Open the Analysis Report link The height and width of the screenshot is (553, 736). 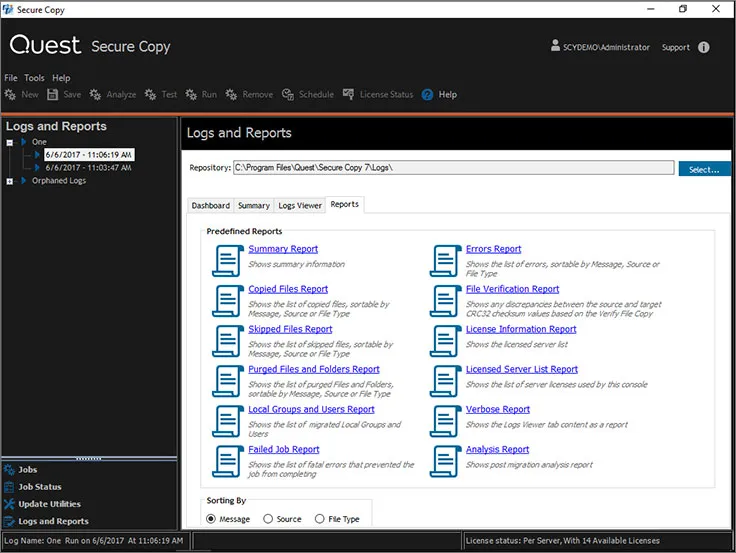[497, 449]
